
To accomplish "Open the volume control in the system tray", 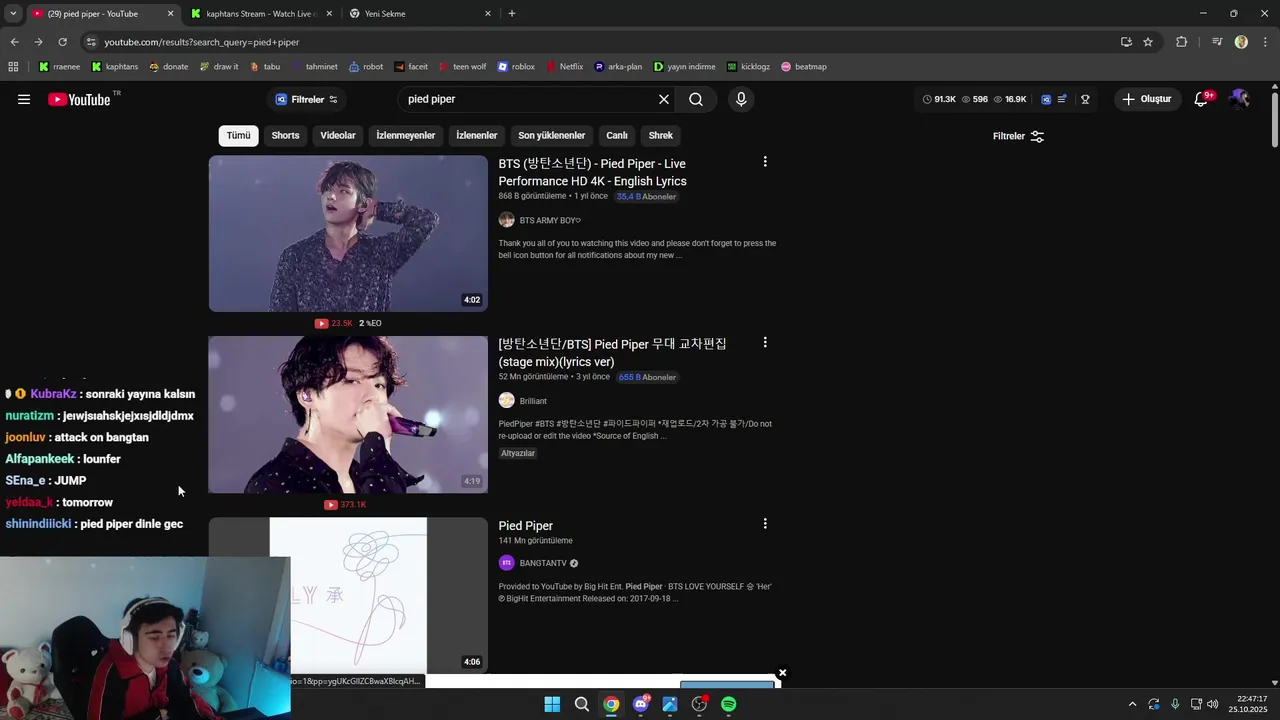I will click(x=1213, y=704).
